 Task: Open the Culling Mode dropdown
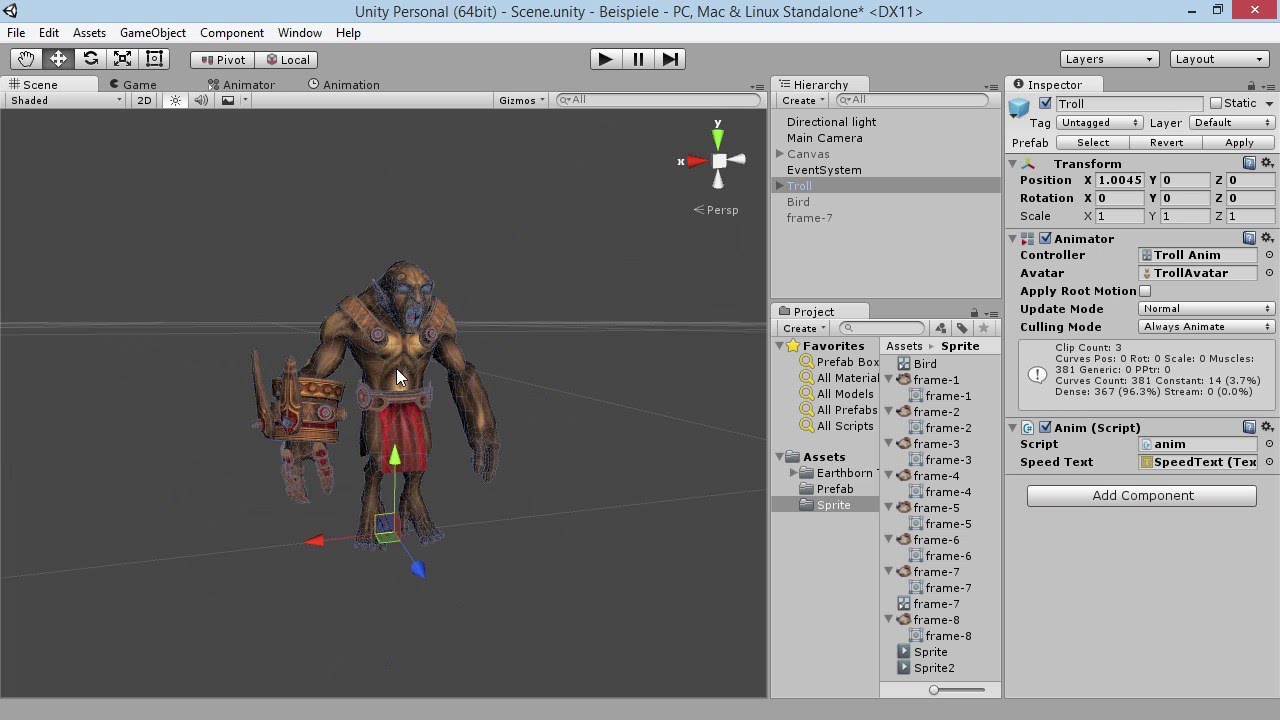(1207, 327)
